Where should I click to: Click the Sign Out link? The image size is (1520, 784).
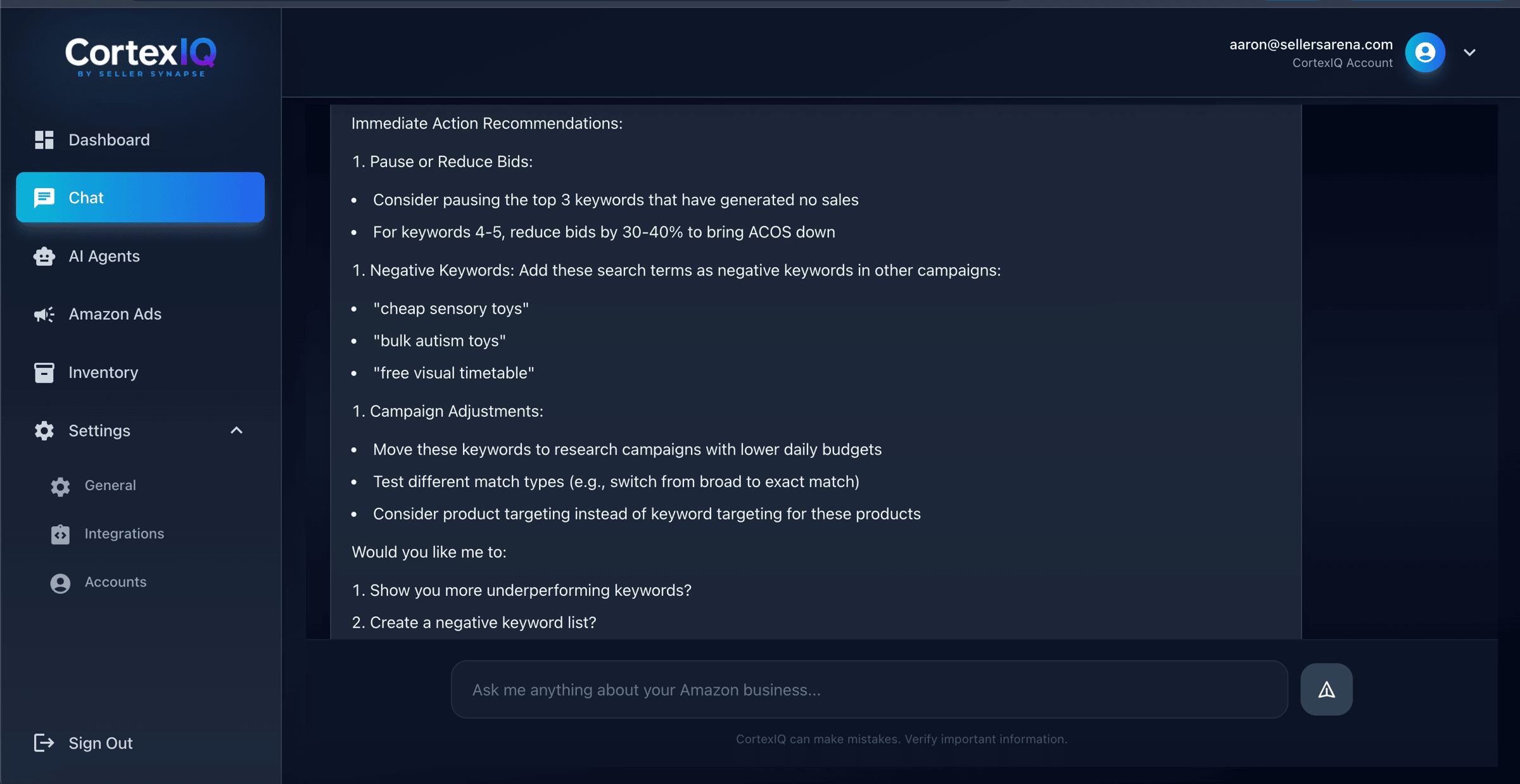click(100, 743)
